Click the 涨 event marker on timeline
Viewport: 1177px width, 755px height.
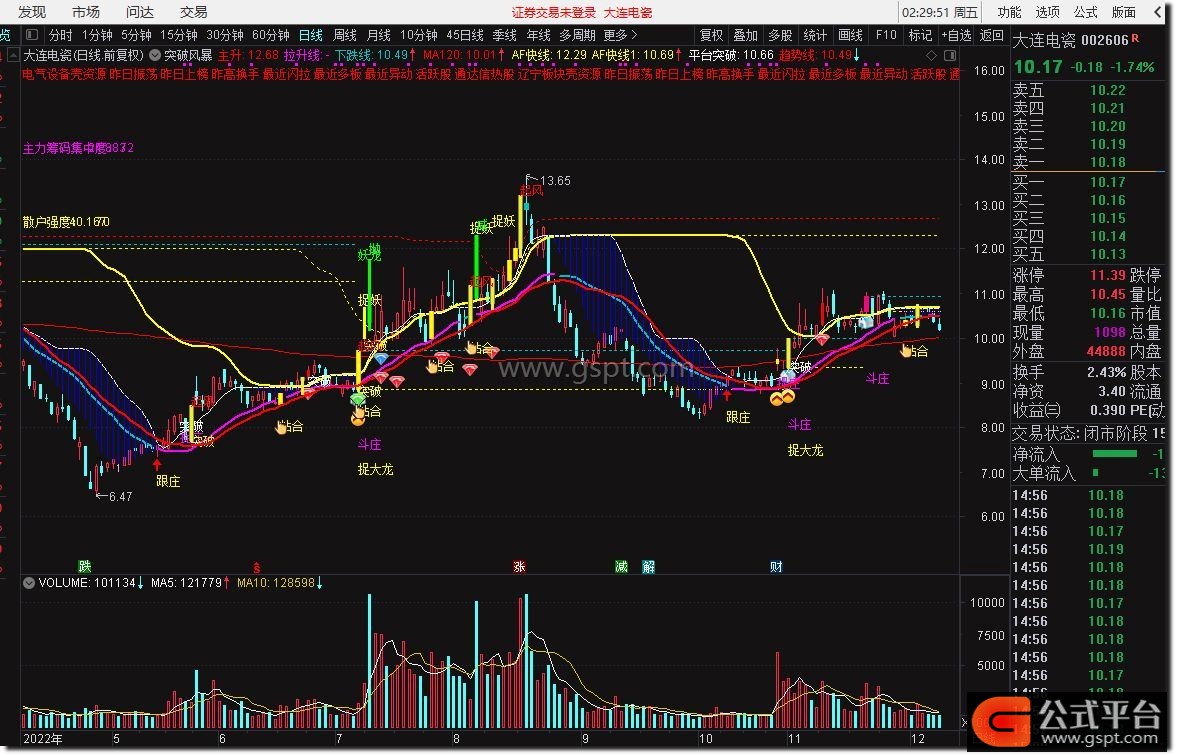pos(519,566)
